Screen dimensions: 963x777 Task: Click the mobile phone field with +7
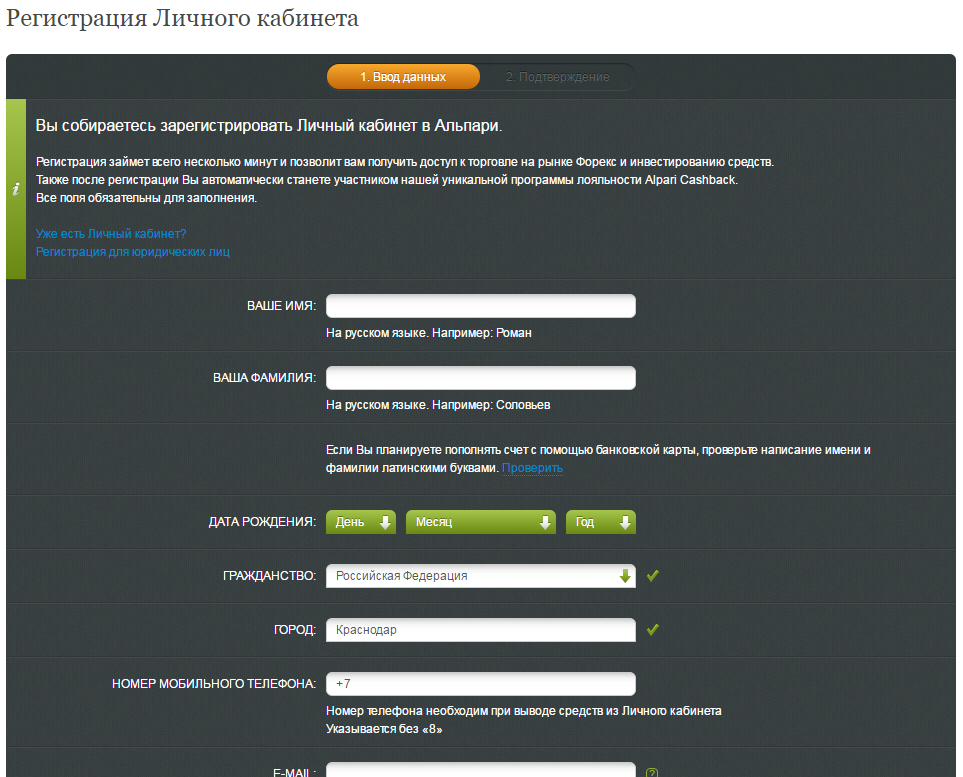pos(480,684)
